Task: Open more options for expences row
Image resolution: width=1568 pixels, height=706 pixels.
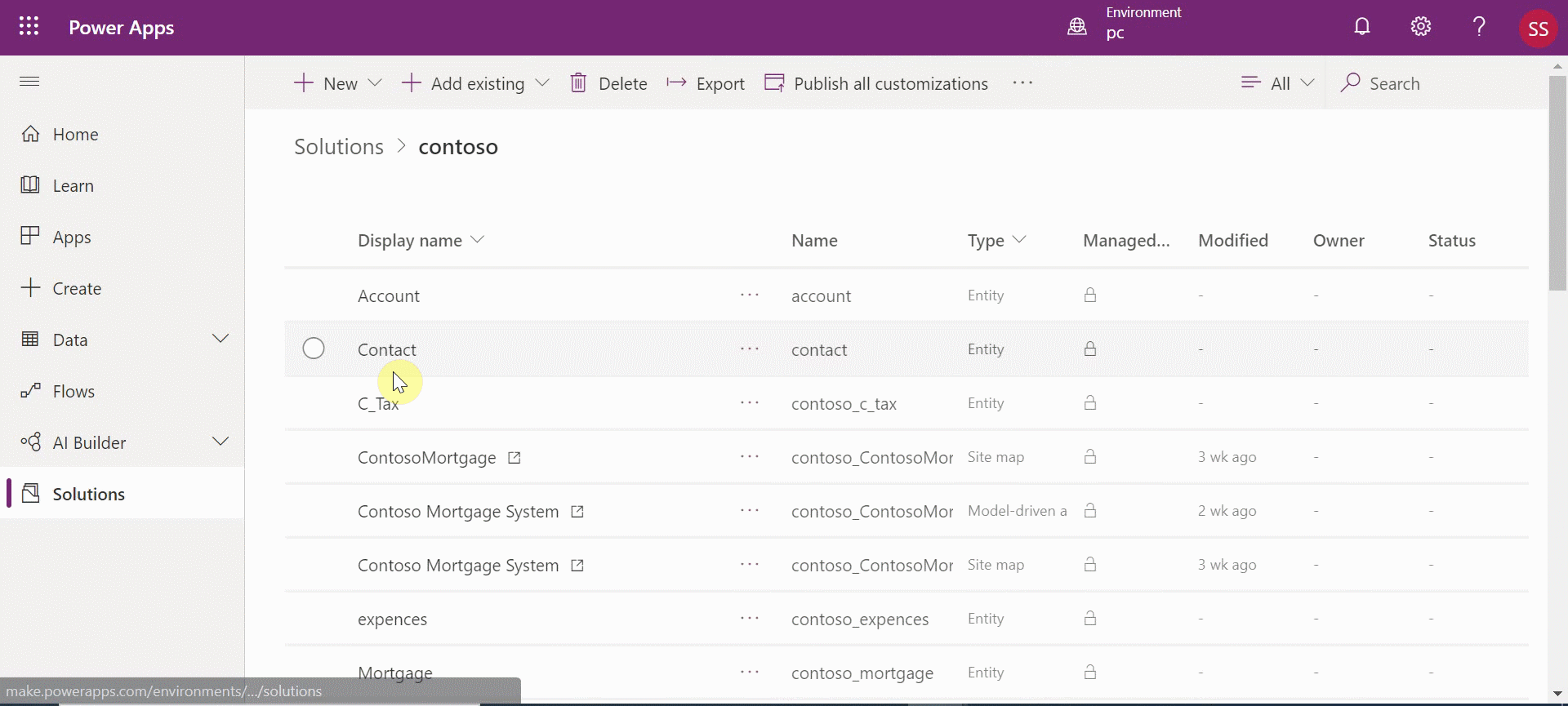Action: point(750,618)
